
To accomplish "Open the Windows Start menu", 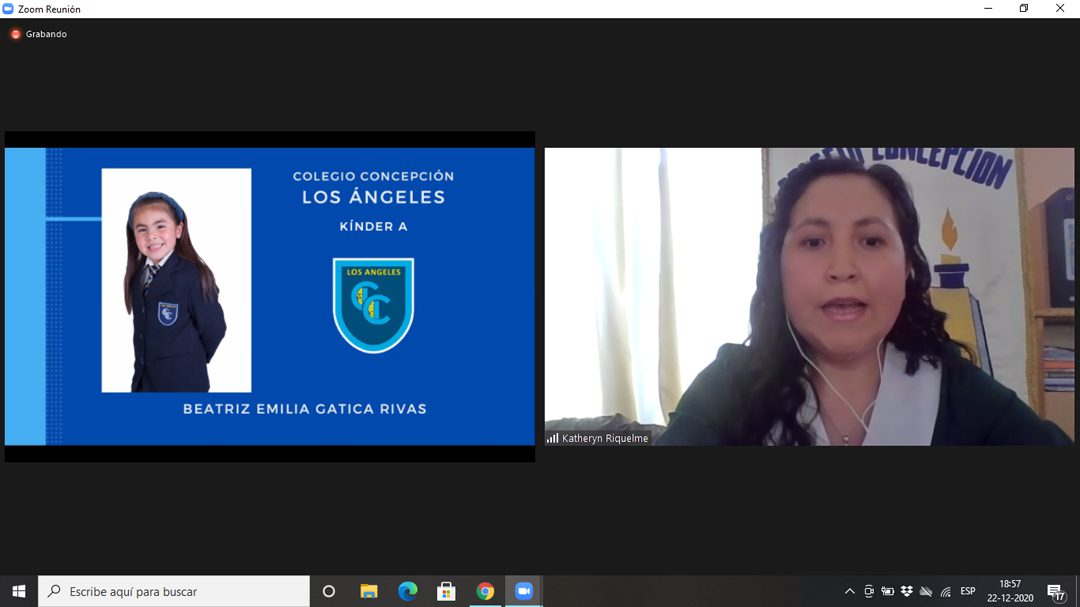I will 18,591.
